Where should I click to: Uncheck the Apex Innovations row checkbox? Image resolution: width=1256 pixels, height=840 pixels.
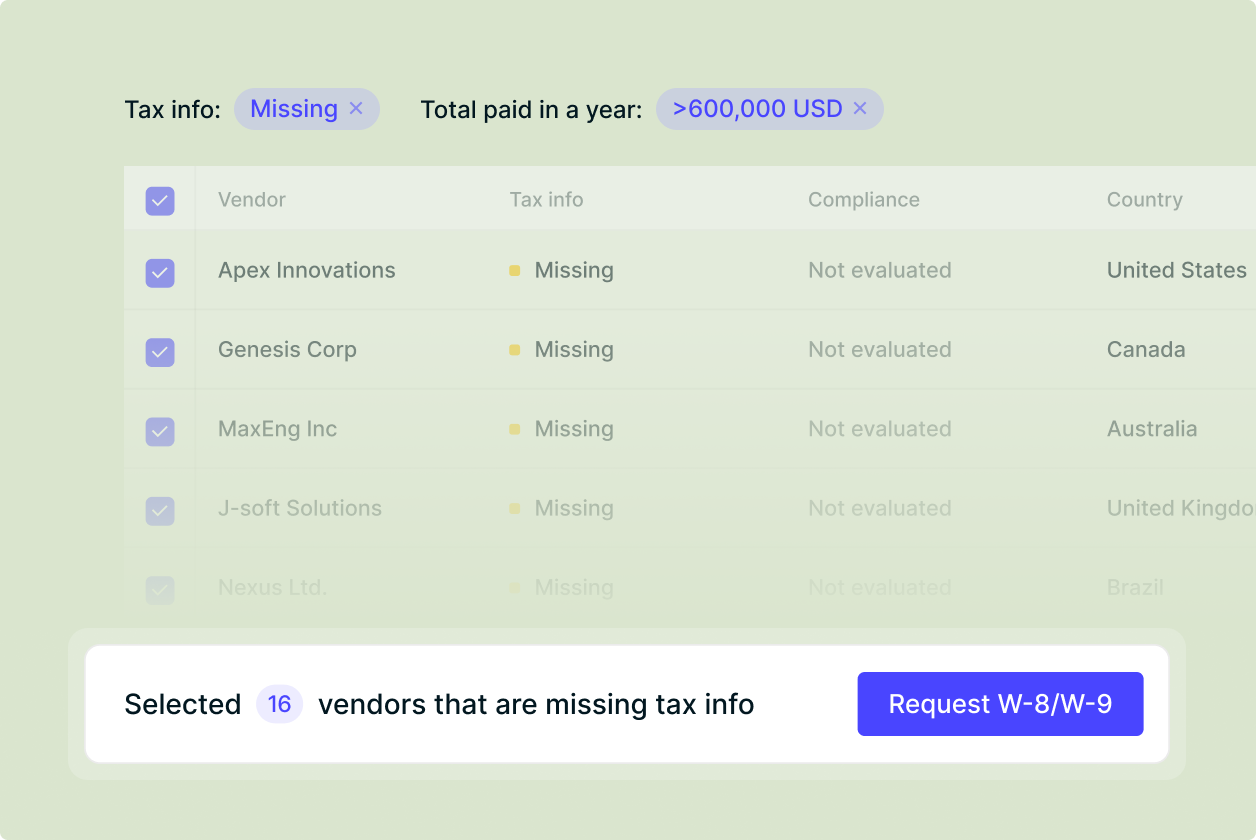pyautogui.click(x=160, y=270)
